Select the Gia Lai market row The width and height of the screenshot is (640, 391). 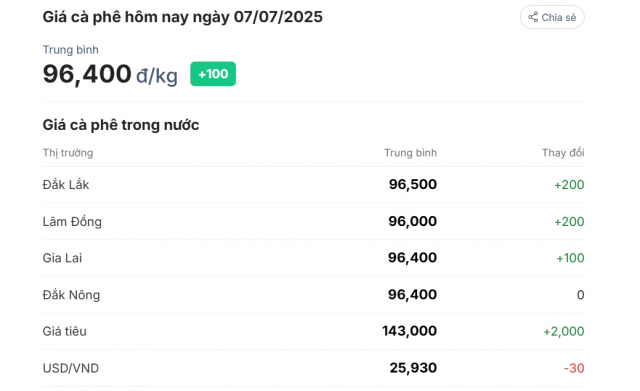tap(313, 258)
